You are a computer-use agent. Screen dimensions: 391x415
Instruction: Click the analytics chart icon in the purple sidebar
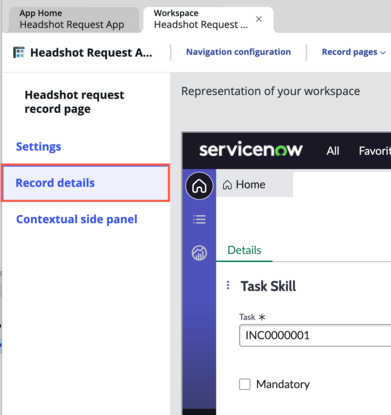[x=199, y=253]
